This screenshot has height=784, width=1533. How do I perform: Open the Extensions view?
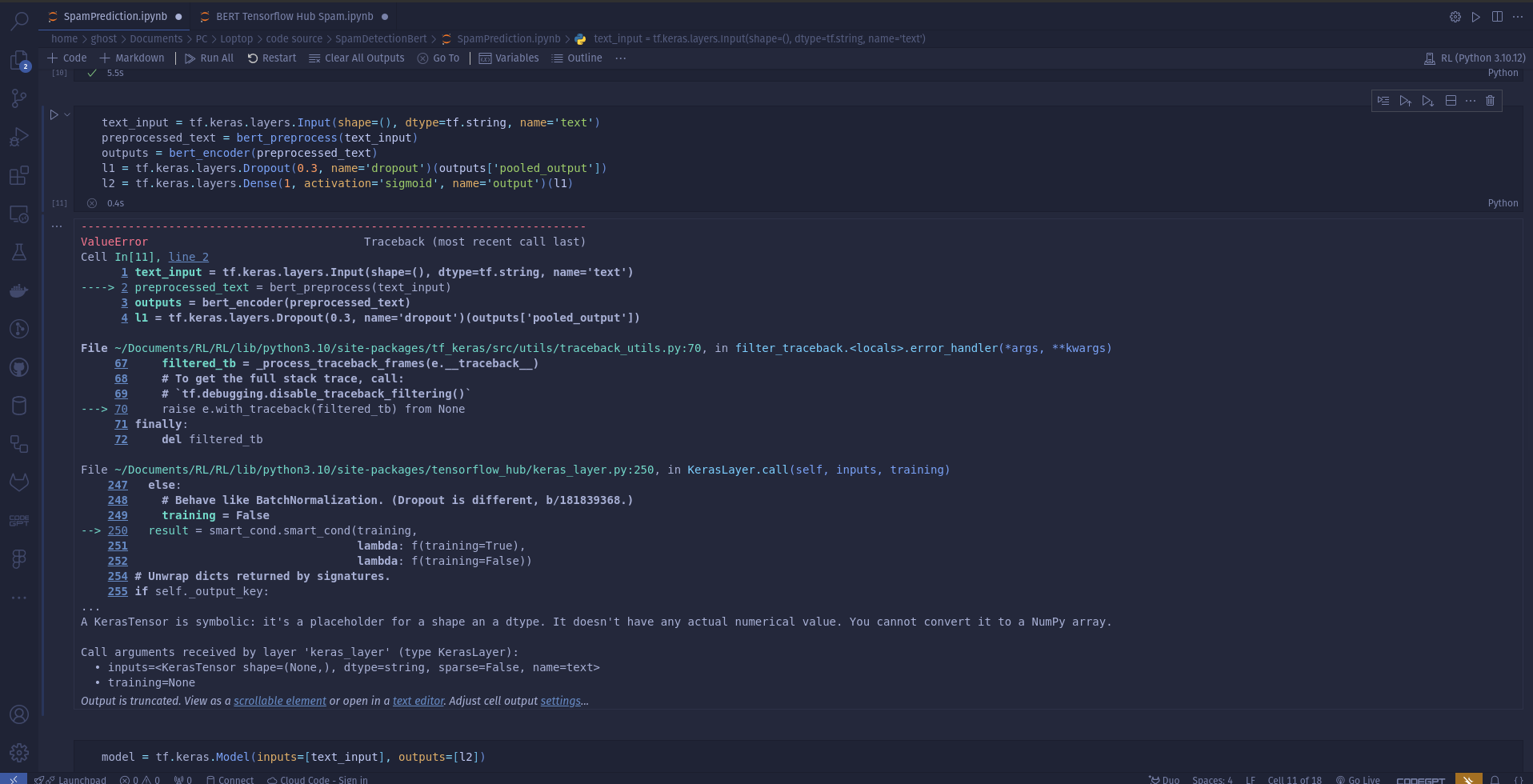coord(19,175)
